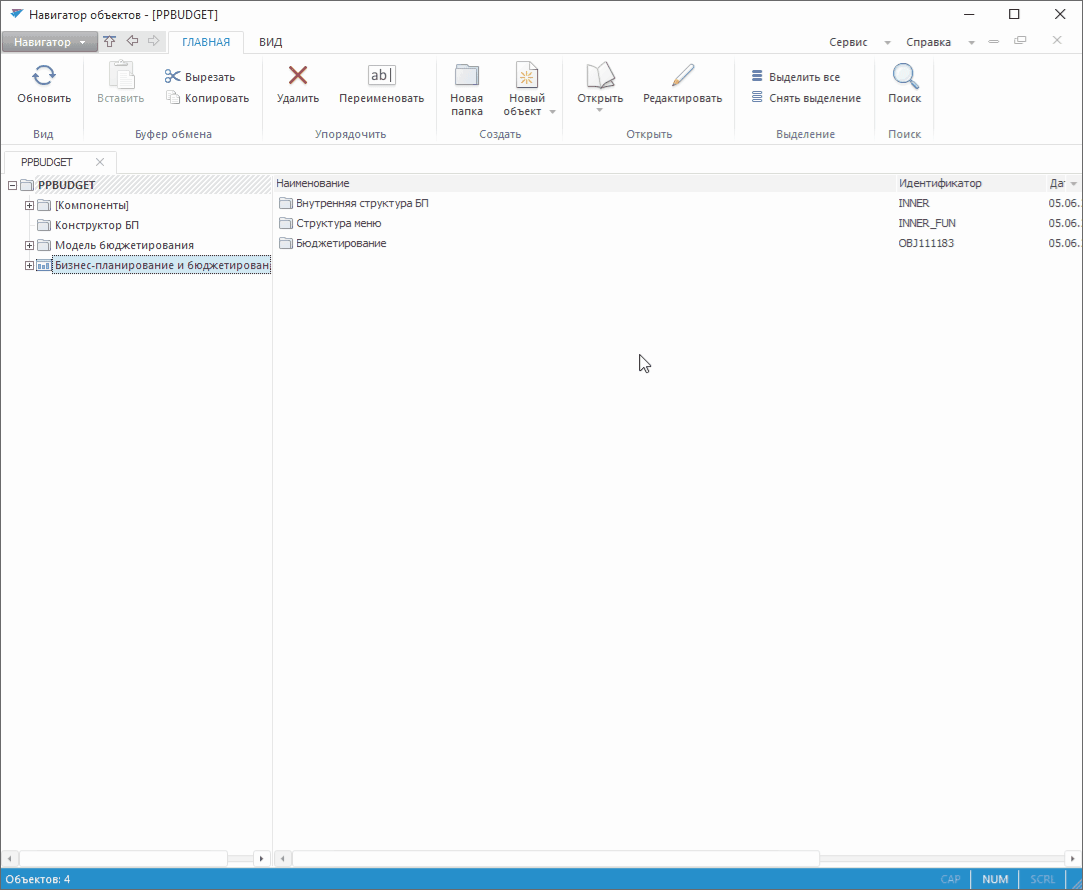Screen dimensions: 1083x890
Task: Click Бизнес-планирование chart icon in tree
Action: (x=44, y=265)
